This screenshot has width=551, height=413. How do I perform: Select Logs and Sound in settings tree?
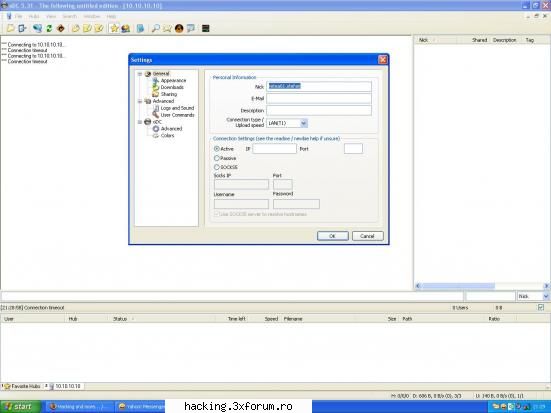tap(177, 108)
